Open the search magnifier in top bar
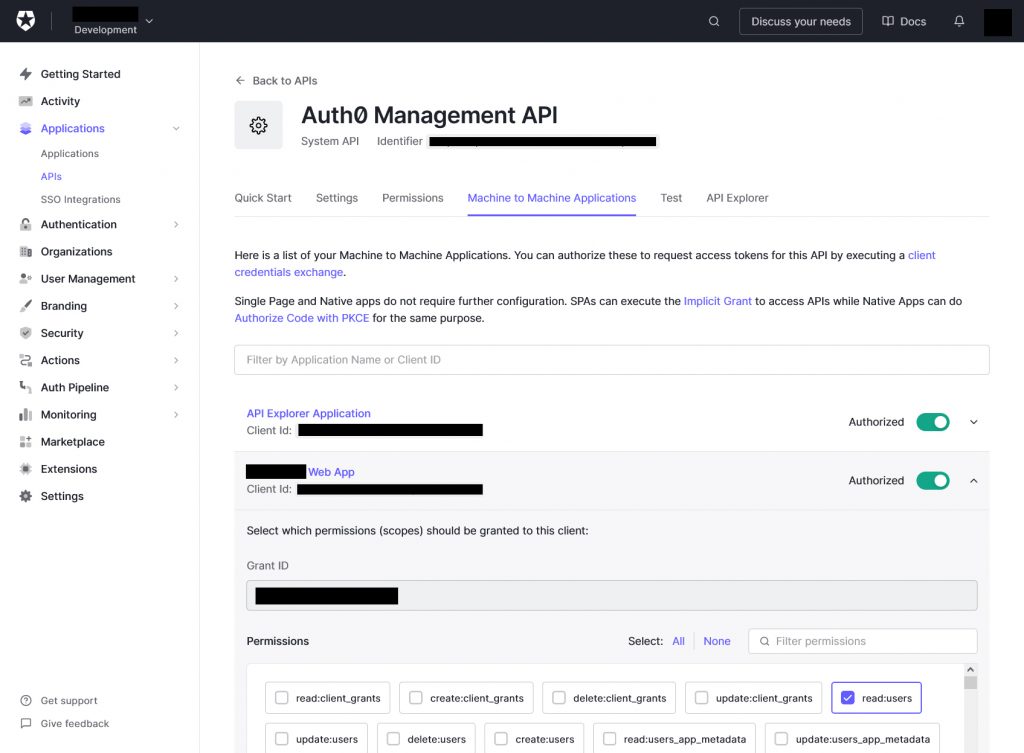 714,22
